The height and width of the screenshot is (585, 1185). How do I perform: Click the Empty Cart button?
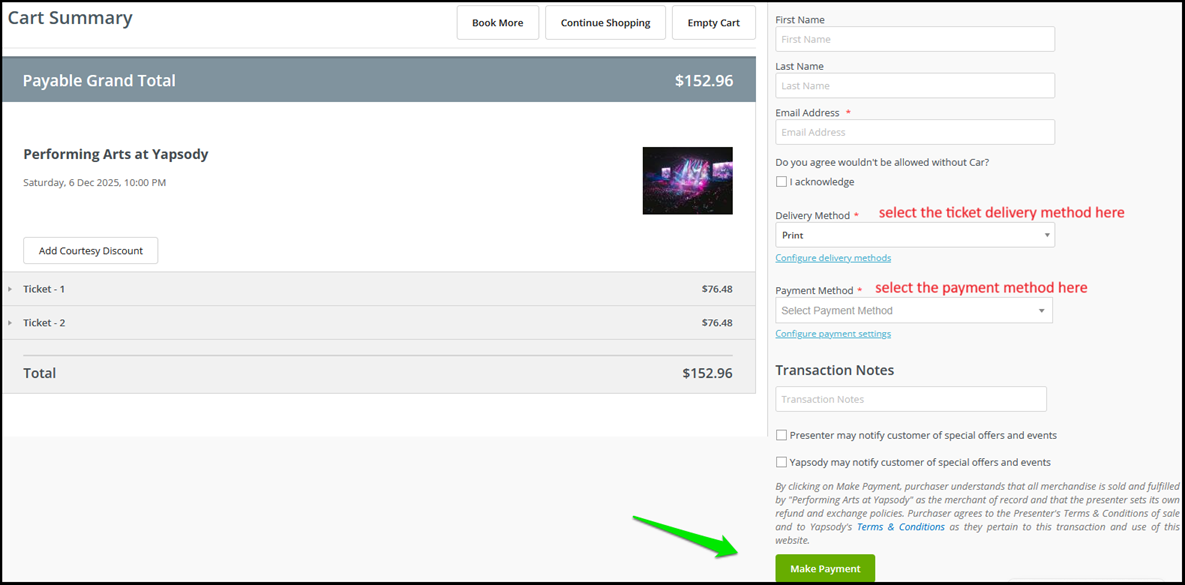pyautogui.click(x=713, y=23)
